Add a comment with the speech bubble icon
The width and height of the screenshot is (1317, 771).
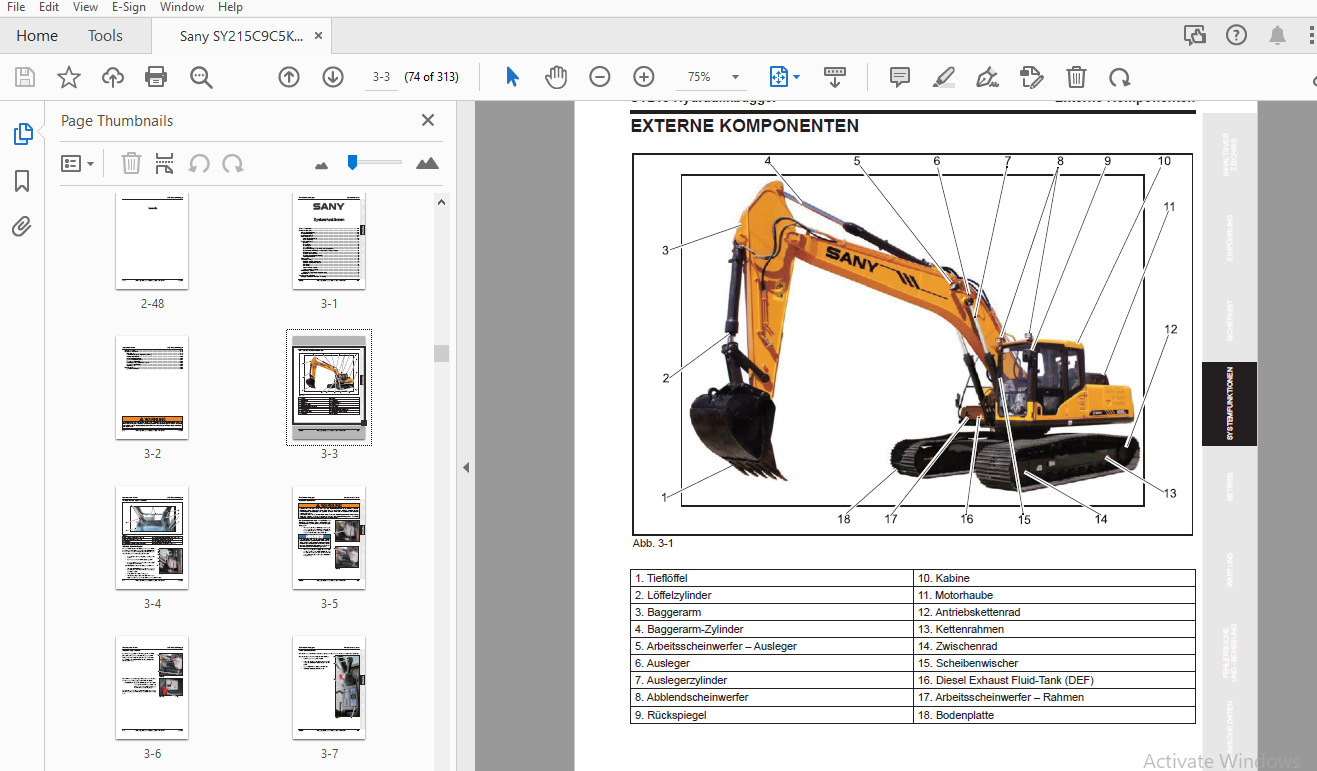point(900,77)
